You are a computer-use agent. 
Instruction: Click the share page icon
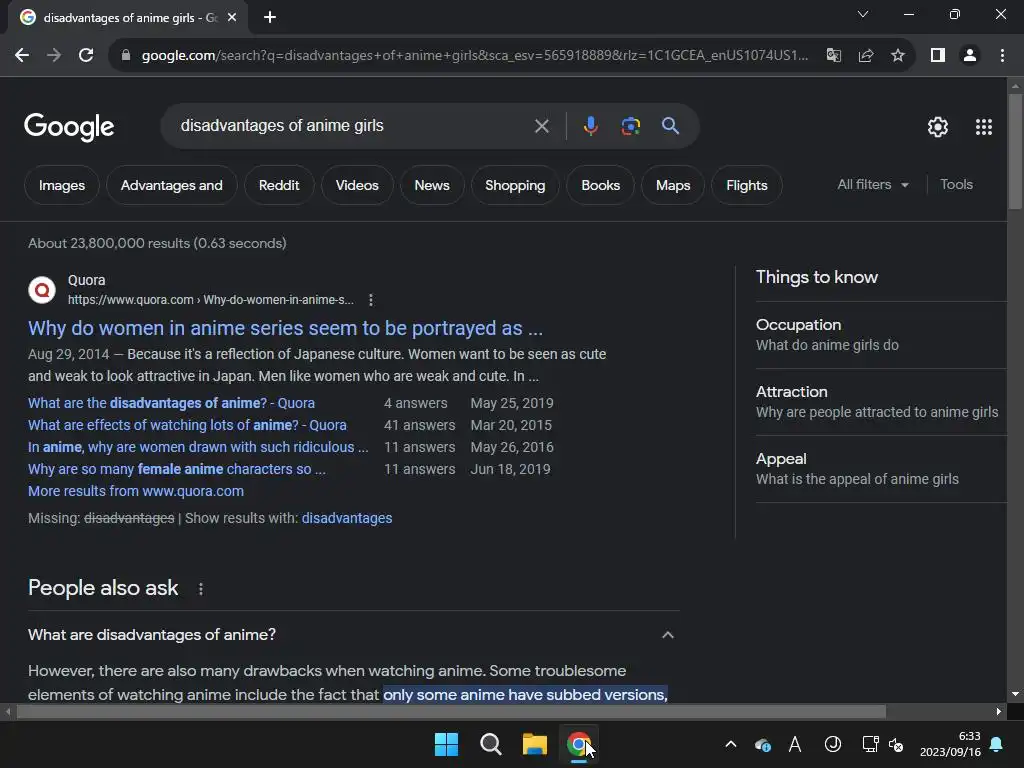866,56
